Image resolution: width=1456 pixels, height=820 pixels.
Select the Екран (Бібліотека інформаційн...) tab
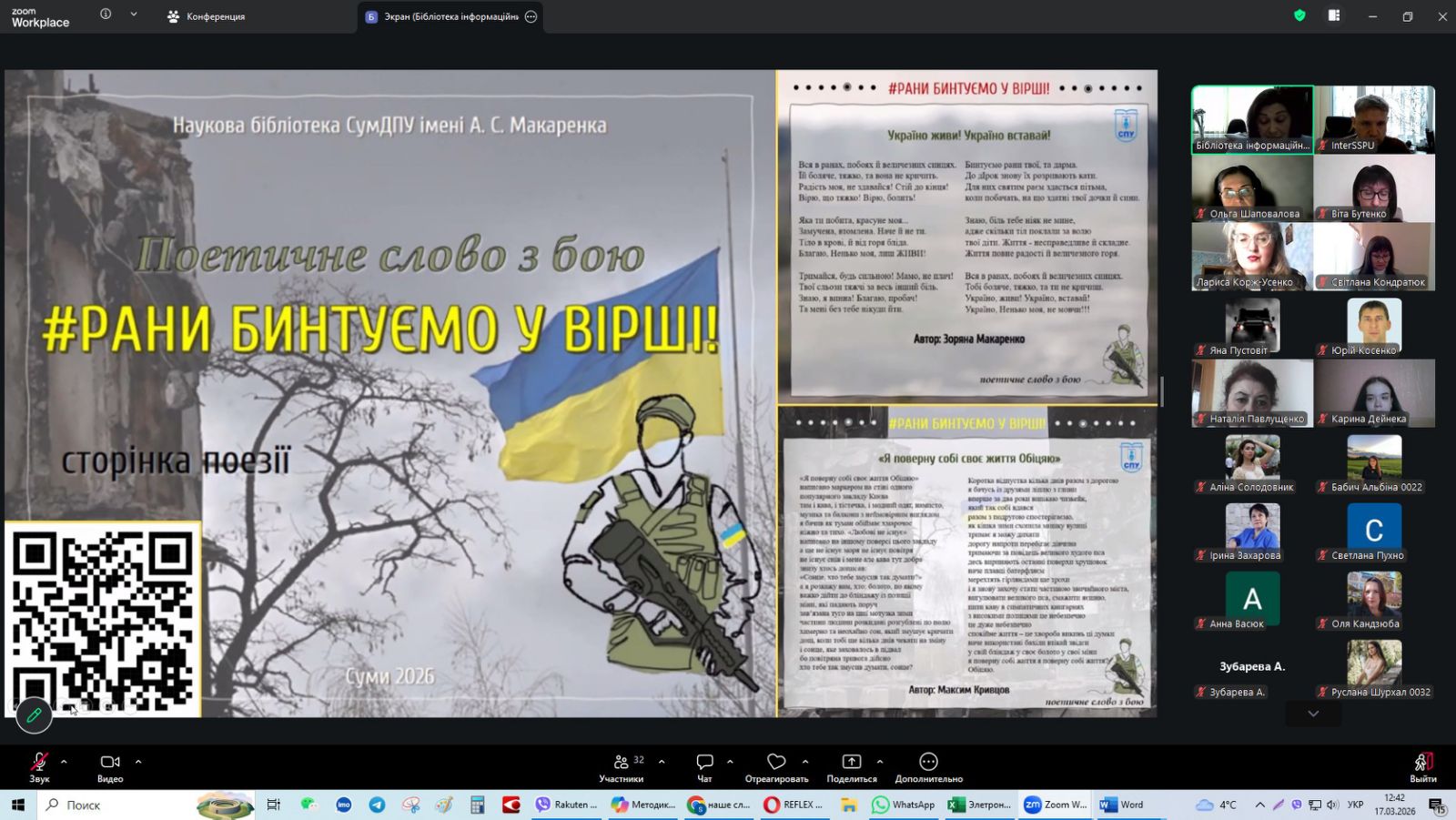442,16
